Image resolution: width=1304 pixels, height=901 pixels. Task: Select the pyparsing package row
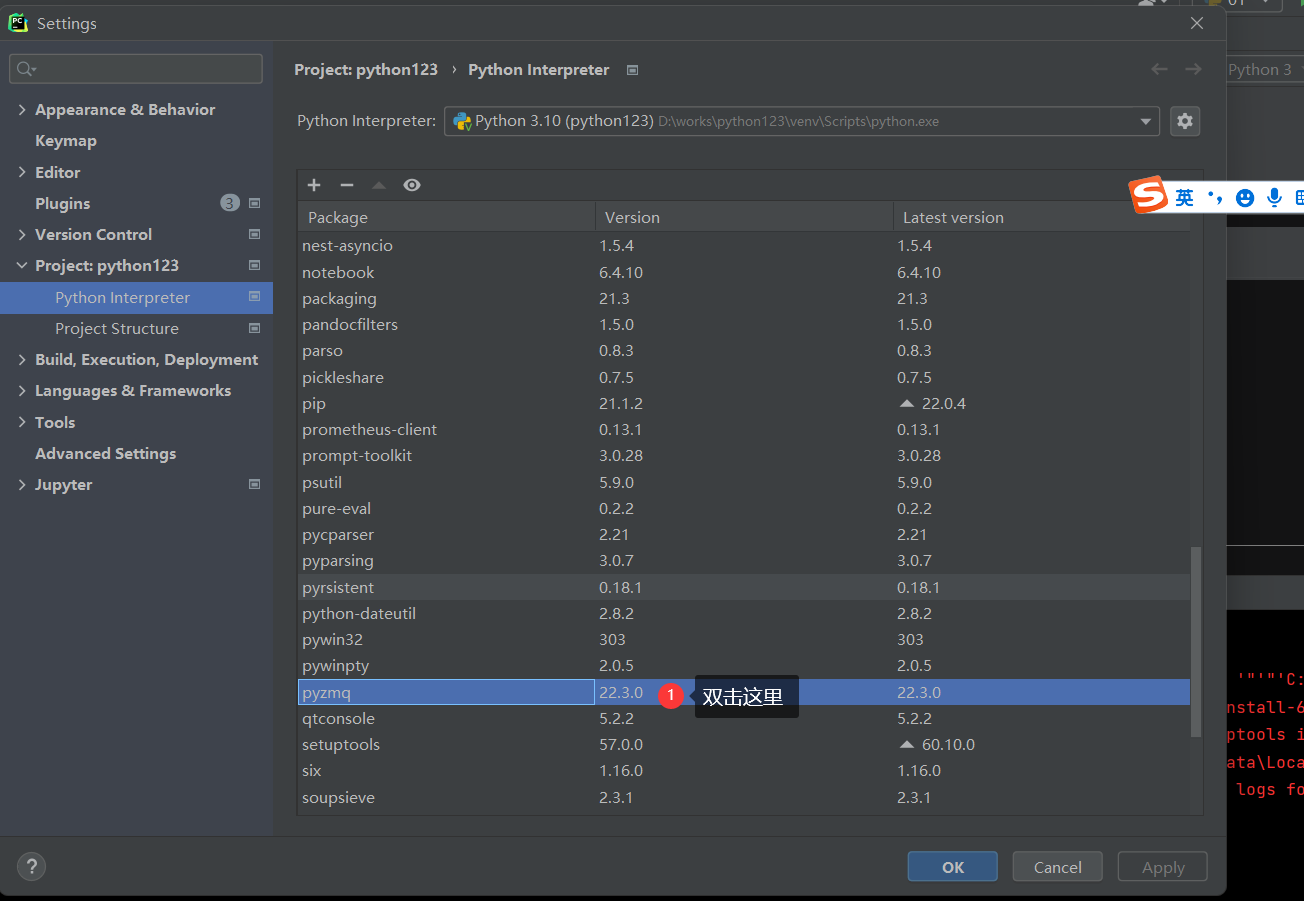[744, 560]
